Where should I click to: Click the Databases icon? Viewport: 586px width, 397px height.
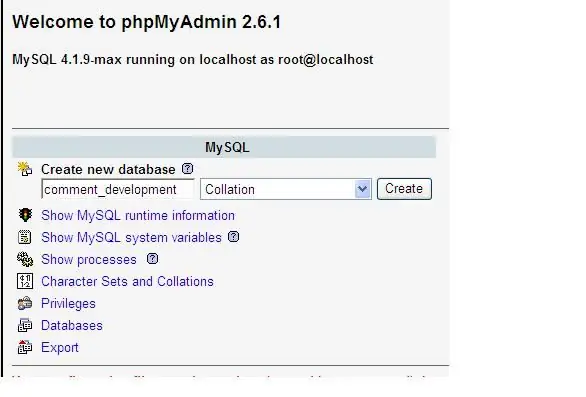(25, 325)
